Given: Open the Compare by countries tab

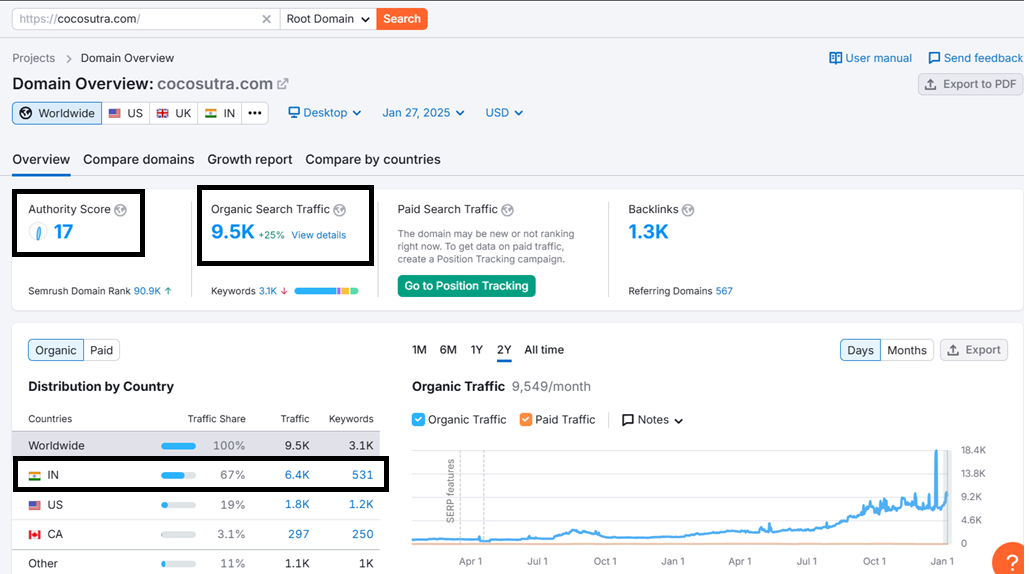Looking at the screenshot, I should 373,160.
